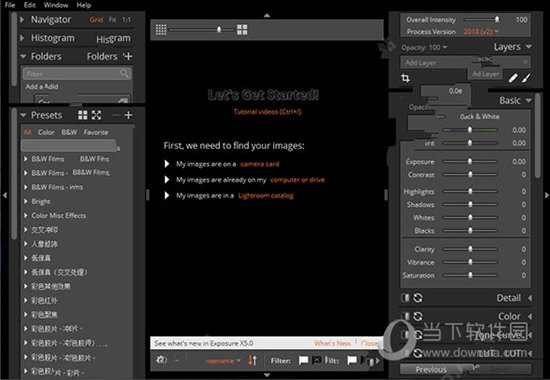Select the large thumbnails grid icon
The width and height of the screenshot is (550, 380).
242,30
